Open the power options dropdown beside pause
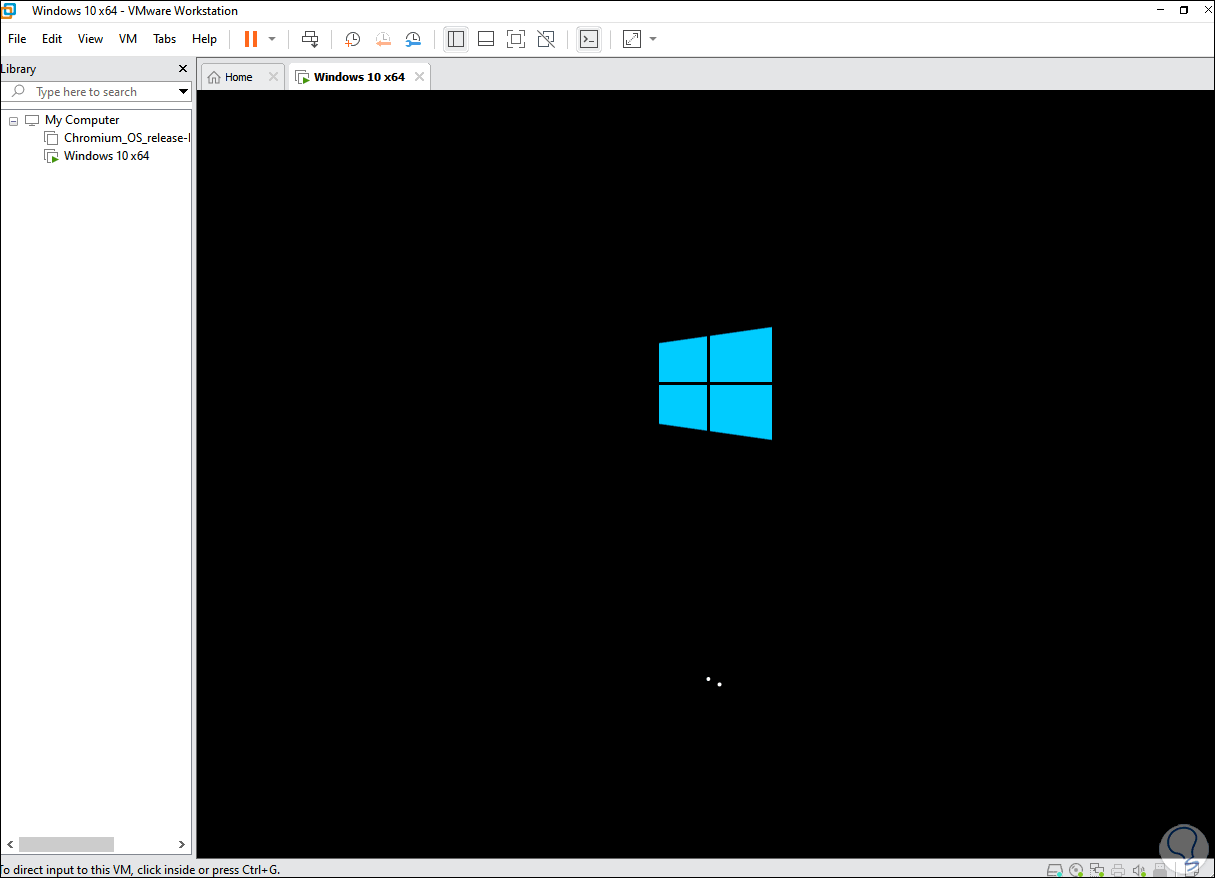This screenshot has height=878, width=1215. 272,39
